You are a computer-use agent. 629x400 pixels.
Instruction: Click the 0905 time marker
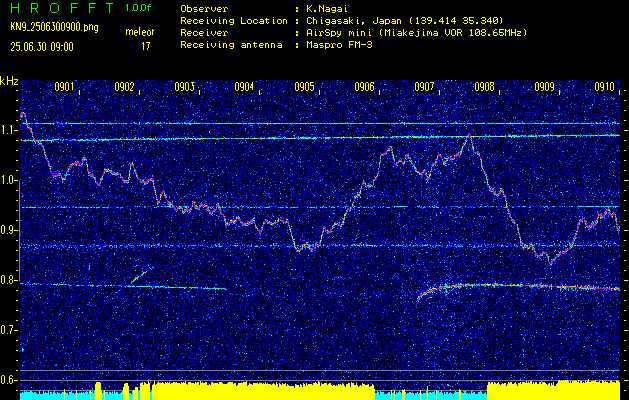click(x=304, y=87)
